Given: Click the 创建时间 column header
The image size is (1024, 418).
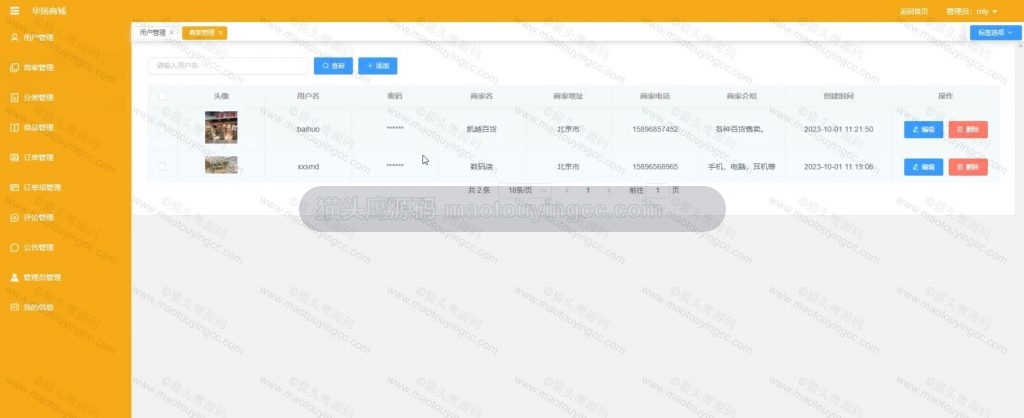Looking at the screenshot, I should (839, 96).
